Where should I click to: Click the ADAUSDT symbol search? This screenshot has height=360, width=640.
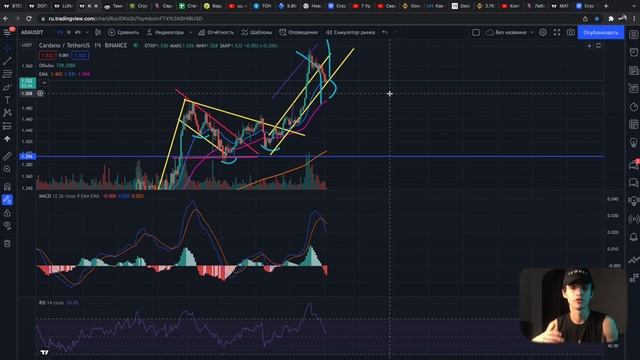click(32, 32)
